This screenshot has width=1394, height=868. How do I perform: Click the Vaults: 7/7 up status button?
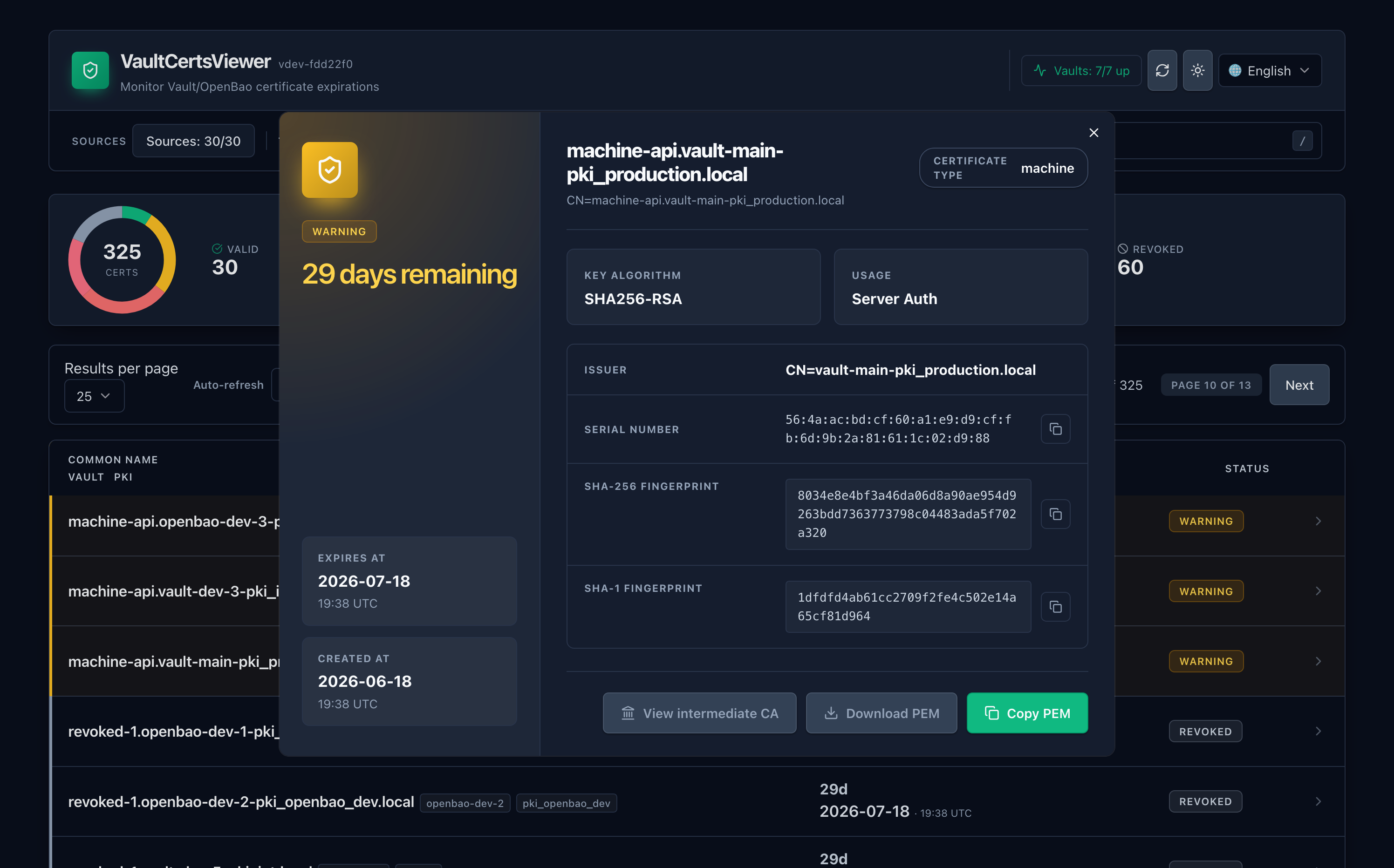click(x=1080, y=70)
